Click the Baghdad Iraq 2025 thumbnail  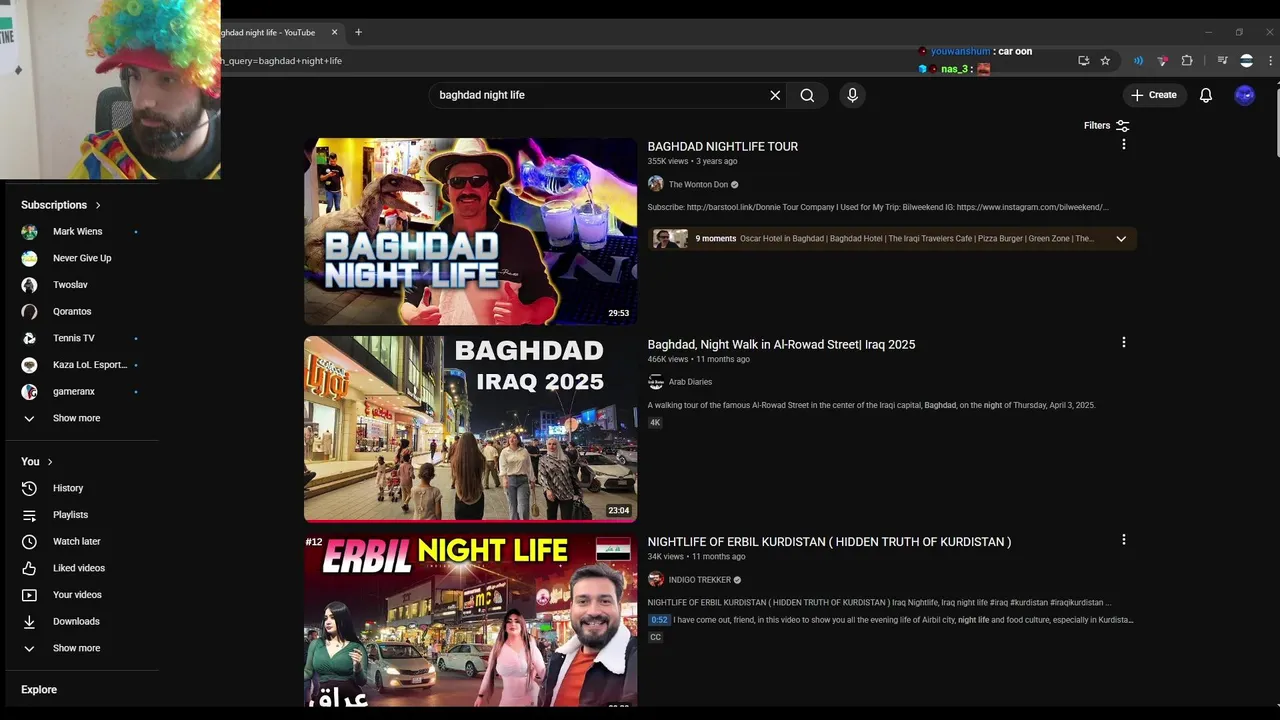point(470,429)
